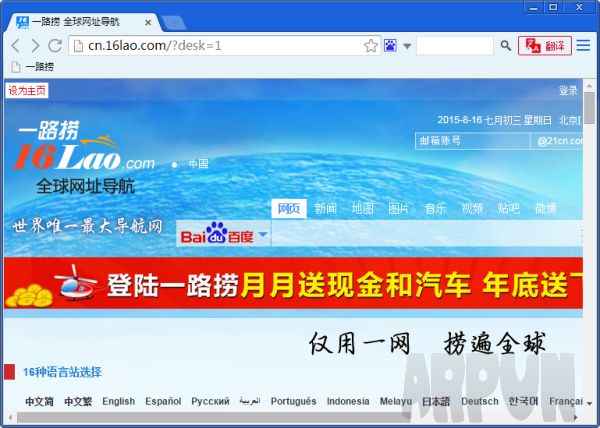
Task: Switch to the 视频 search tab
Action: click(472, 208)
